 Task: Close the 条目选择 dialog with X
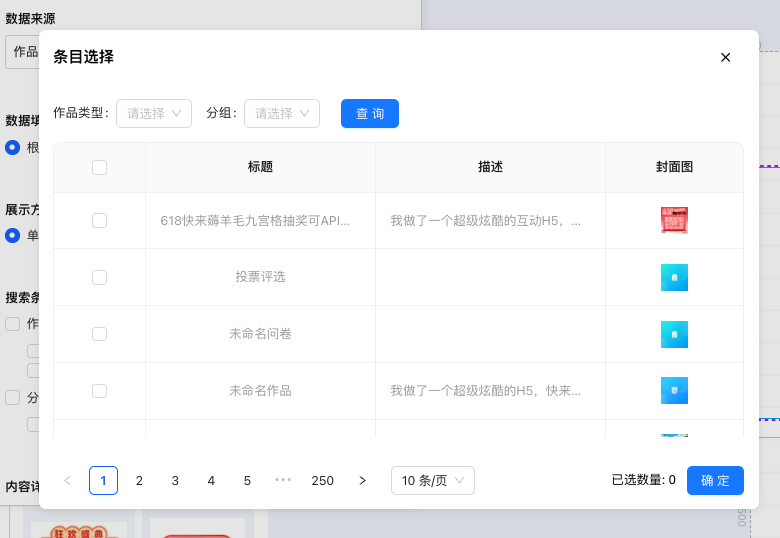coord(725,57)
